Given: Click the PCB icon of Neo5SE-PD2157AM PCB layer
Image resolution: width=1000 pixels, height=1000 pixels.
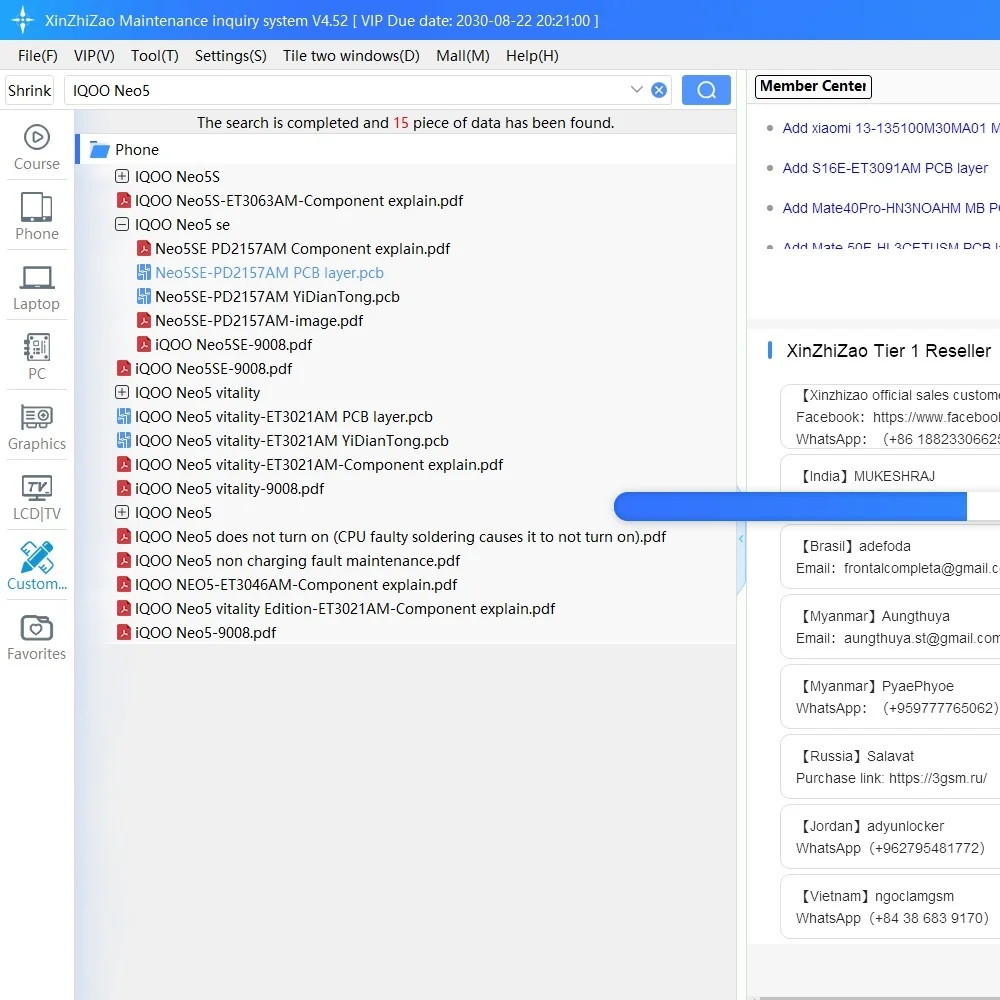Looking at the screenshot, I should (x=144, y=272).
